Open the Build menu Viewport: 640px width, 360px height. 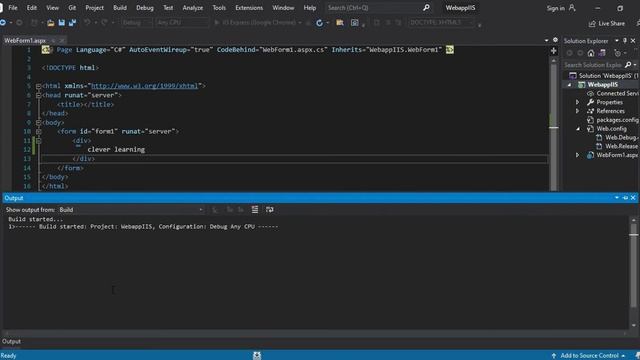click(120, 8)
